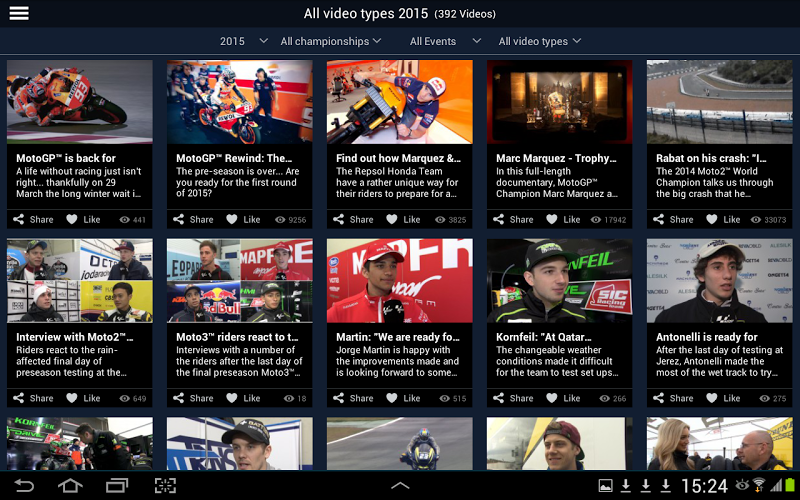Open the Moto3 riders four-panel thumbnail
Image resolution: width=800 pixels, height=500 pixels.
[x=240, y=281]
